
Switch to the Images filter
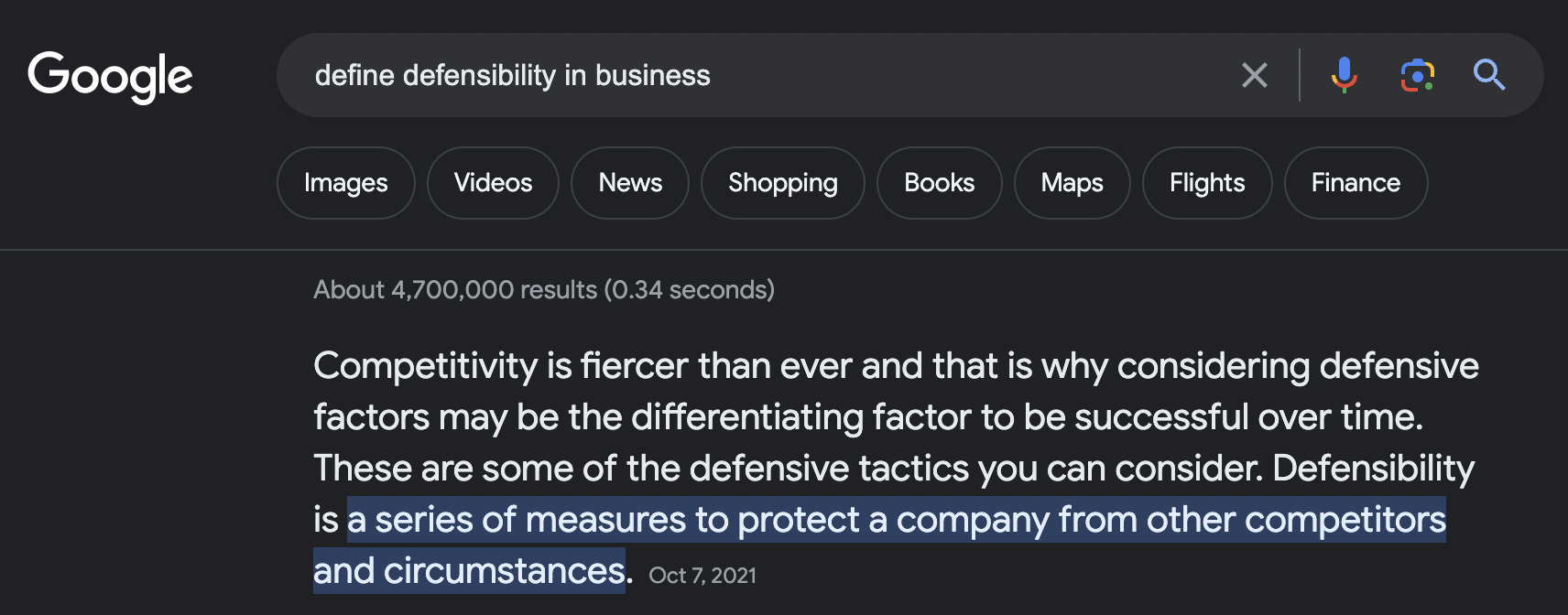[346, 183]
